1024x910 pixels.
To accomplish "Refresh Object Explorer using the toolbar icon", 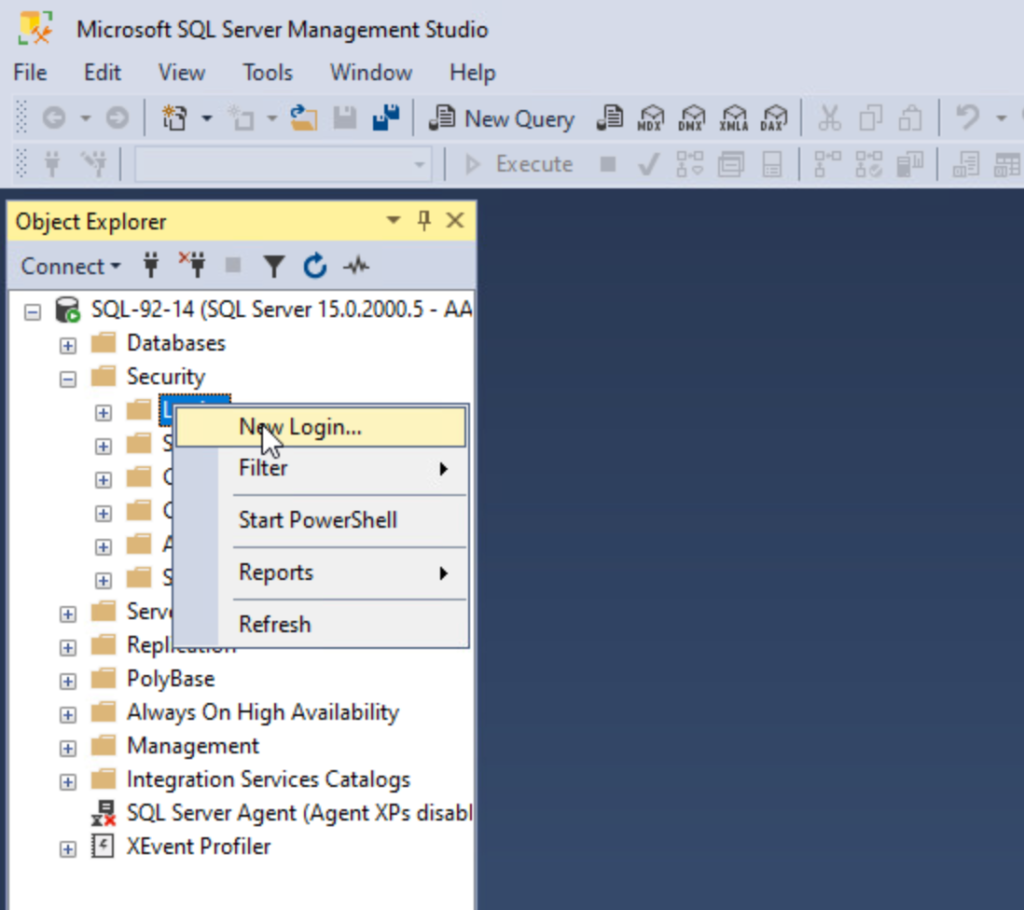I will (315, 266).
